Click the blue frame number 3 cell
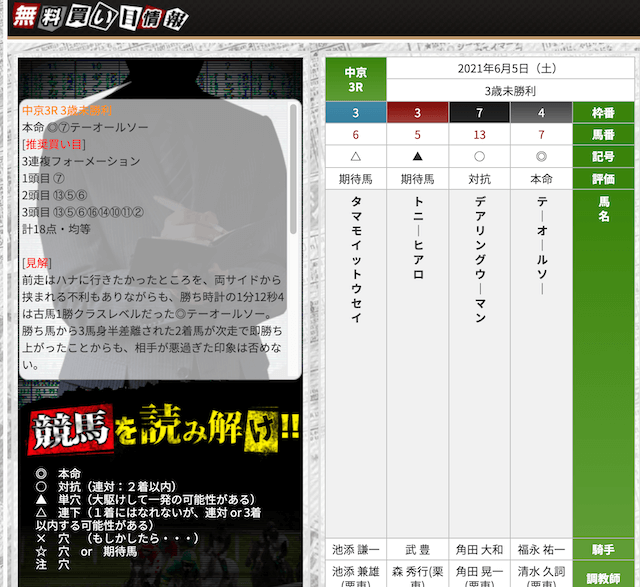 click(x=356, y=113)
